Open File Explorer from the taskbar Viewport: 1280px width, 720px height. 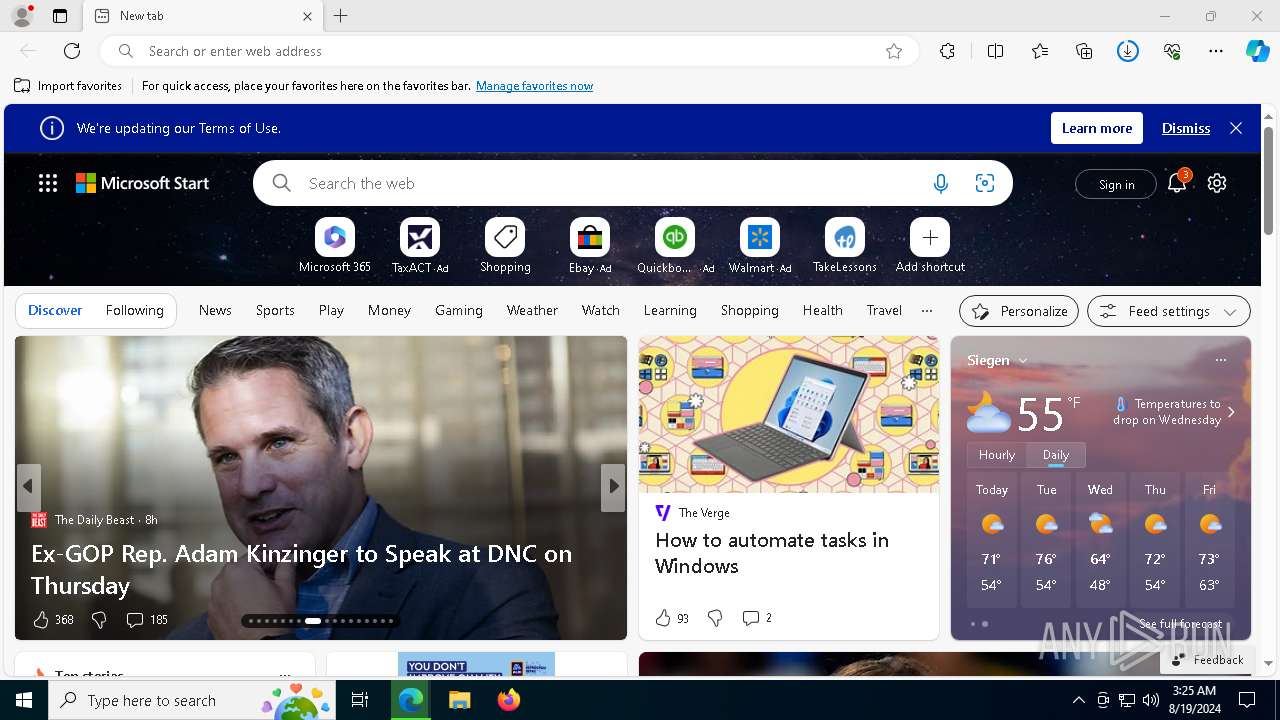[460, 700]
